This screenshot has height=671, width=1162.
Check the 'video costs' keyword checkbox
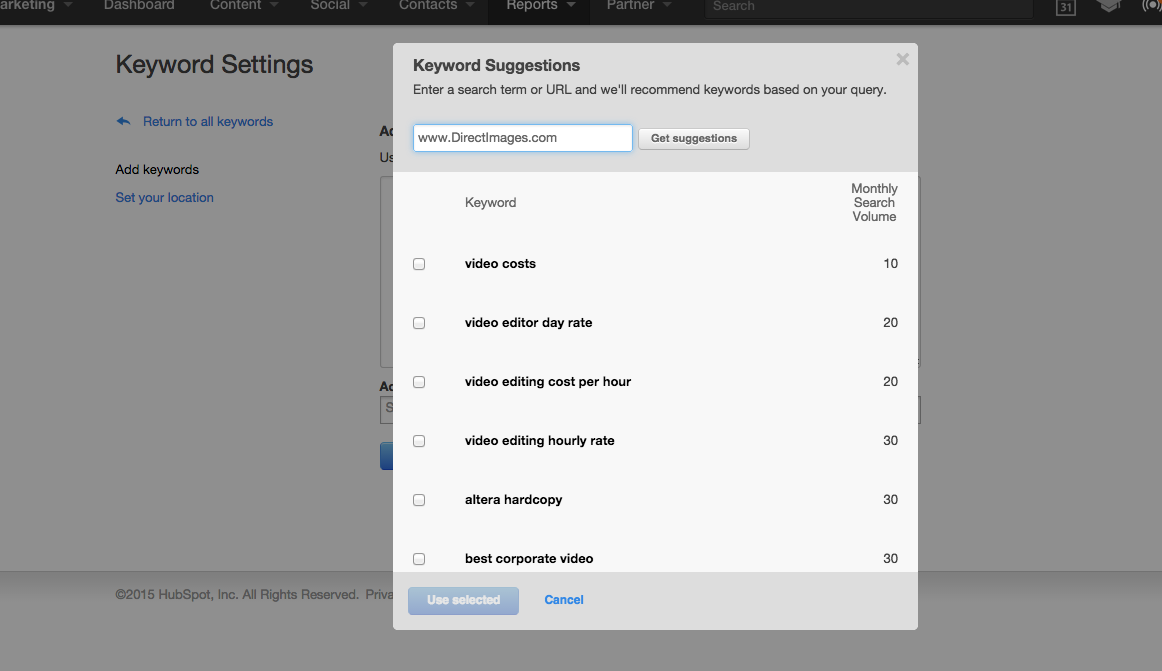pyautogui.click(x=419, y=264)
